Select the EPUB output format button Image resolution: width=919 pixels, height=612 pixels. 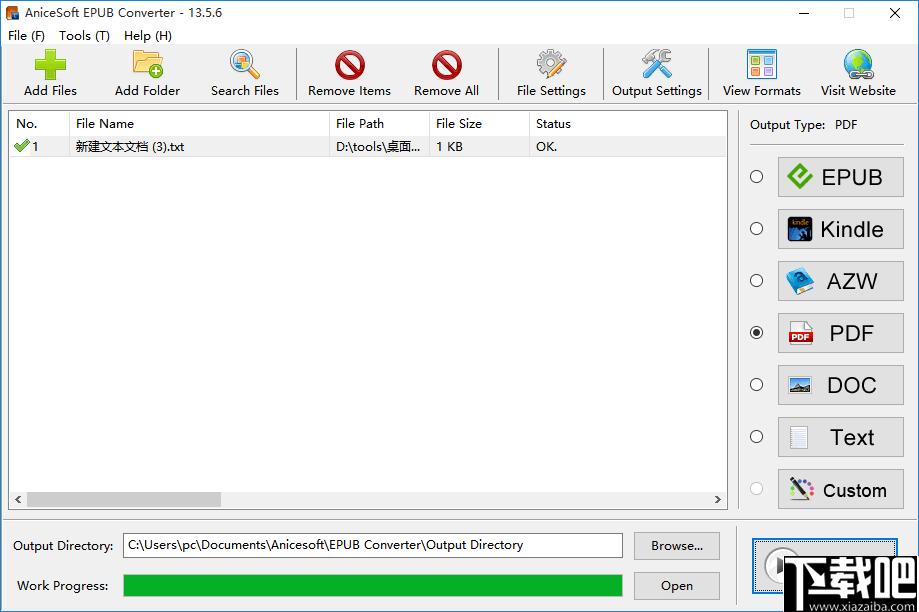coord(840,177)
